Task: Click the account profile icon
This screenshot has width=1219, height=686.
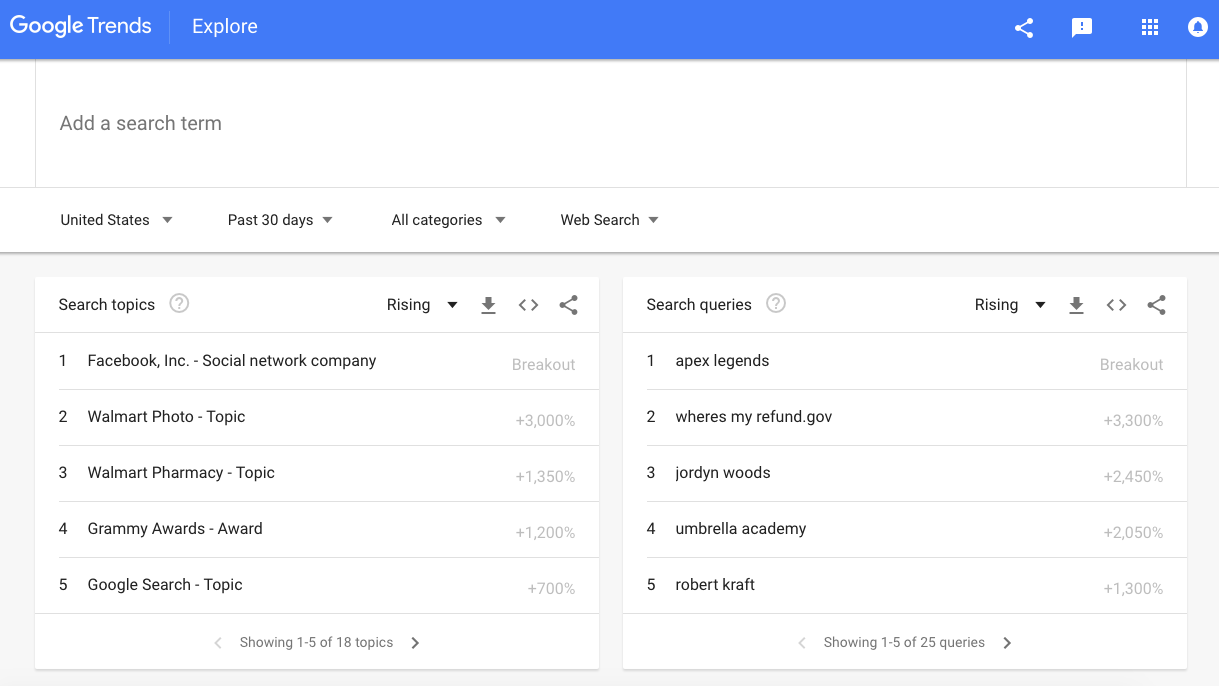Action: [1197, 27]
